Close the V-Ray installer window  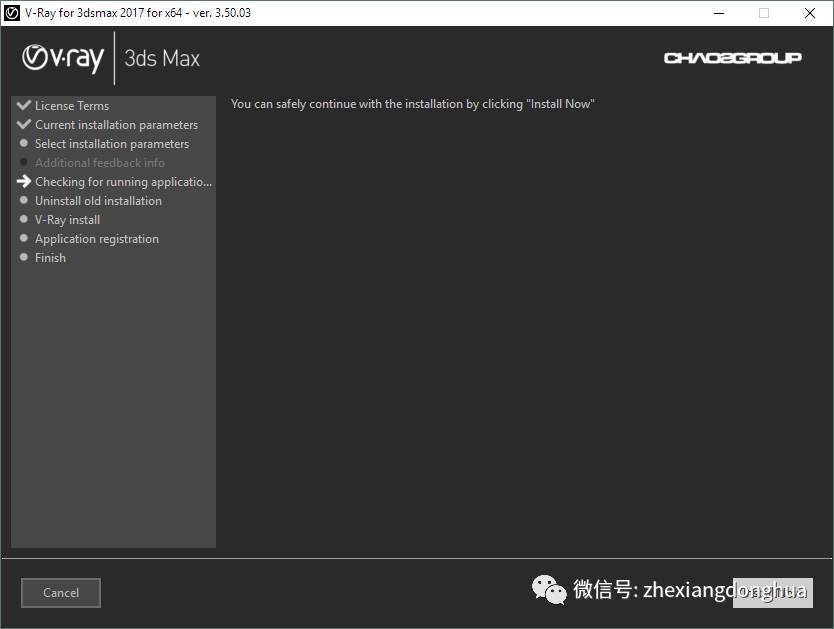810,13
